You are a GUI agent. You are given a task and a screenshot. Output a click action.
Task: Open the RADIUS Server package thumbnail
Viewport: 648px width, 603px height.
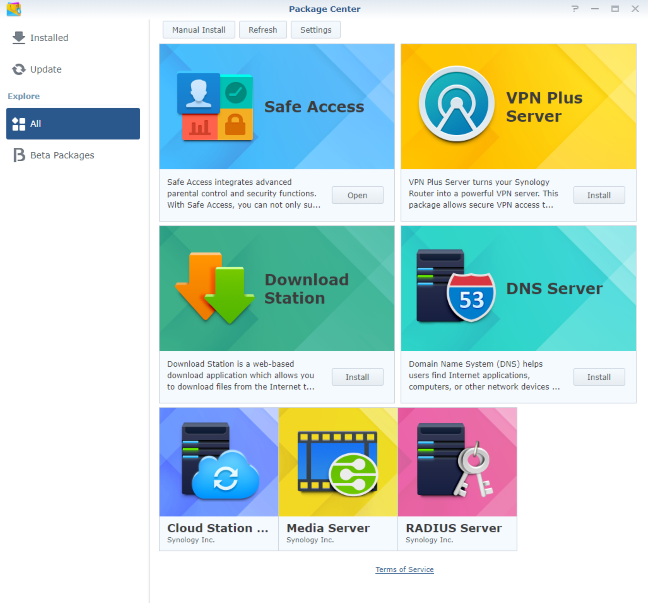(457, 462)
